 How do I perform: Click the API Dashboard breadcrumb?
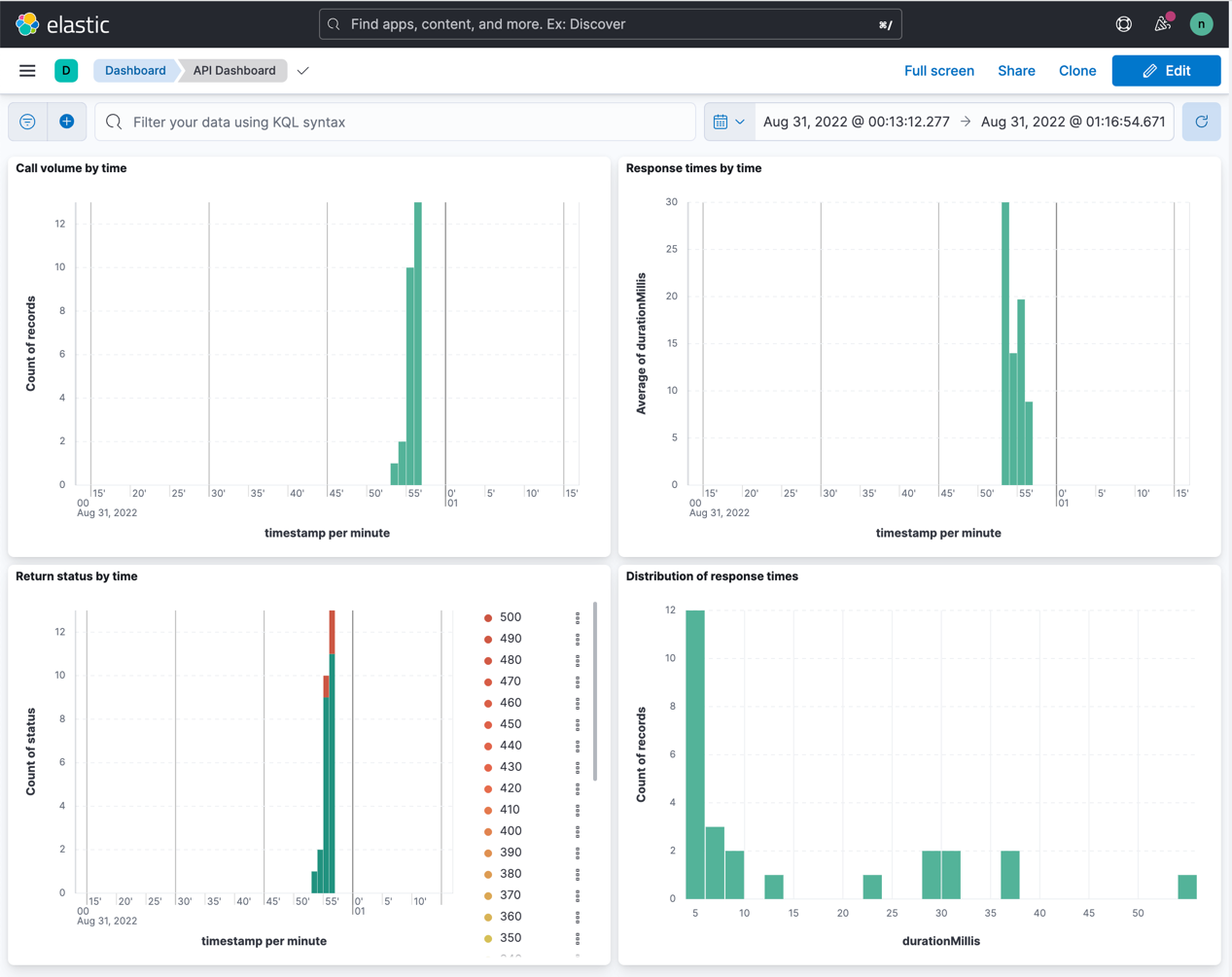[234, 71]
